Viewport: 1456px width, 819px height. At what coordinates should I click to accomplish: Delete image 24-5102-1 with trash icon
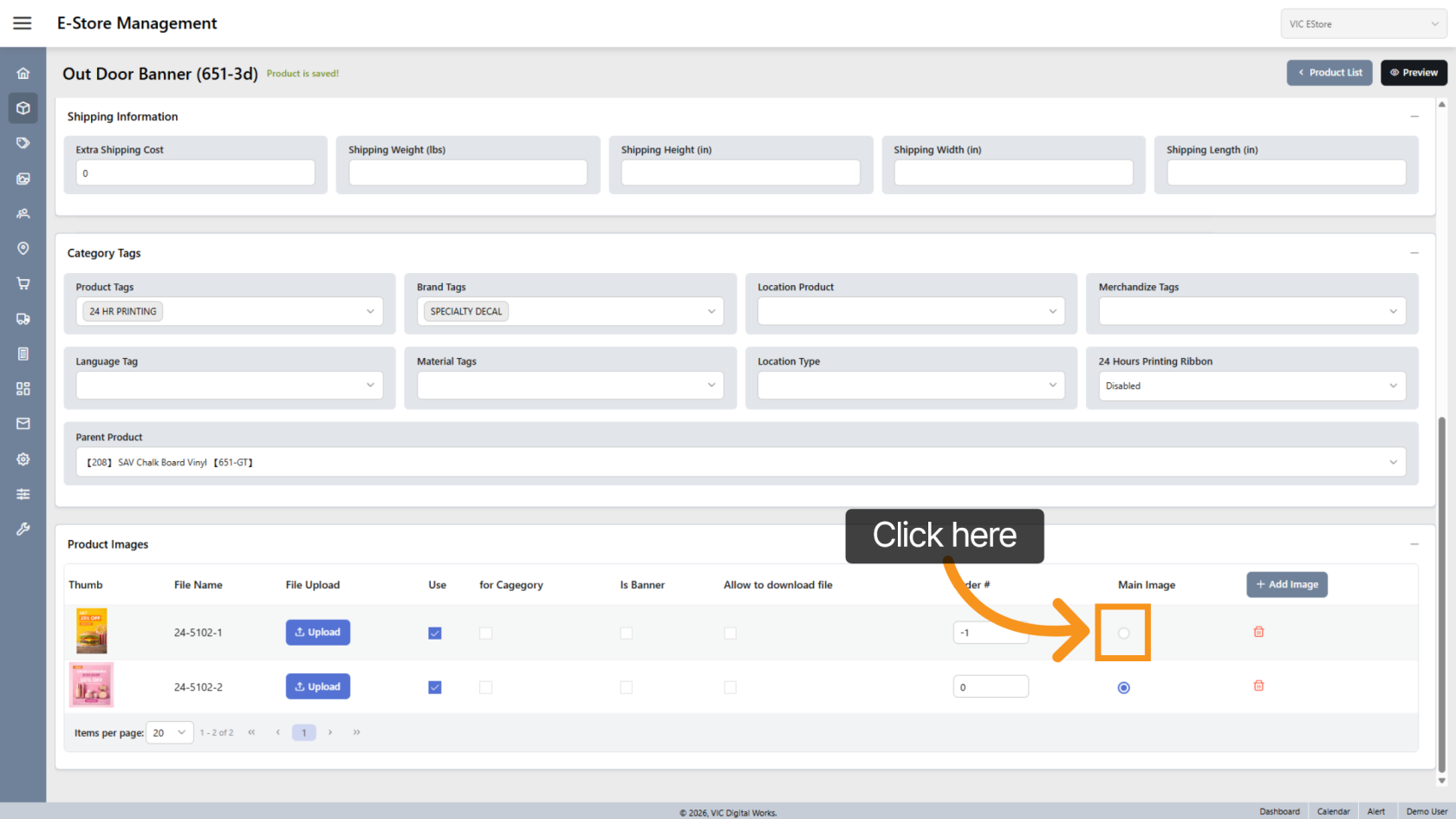tap(1258, 632)
